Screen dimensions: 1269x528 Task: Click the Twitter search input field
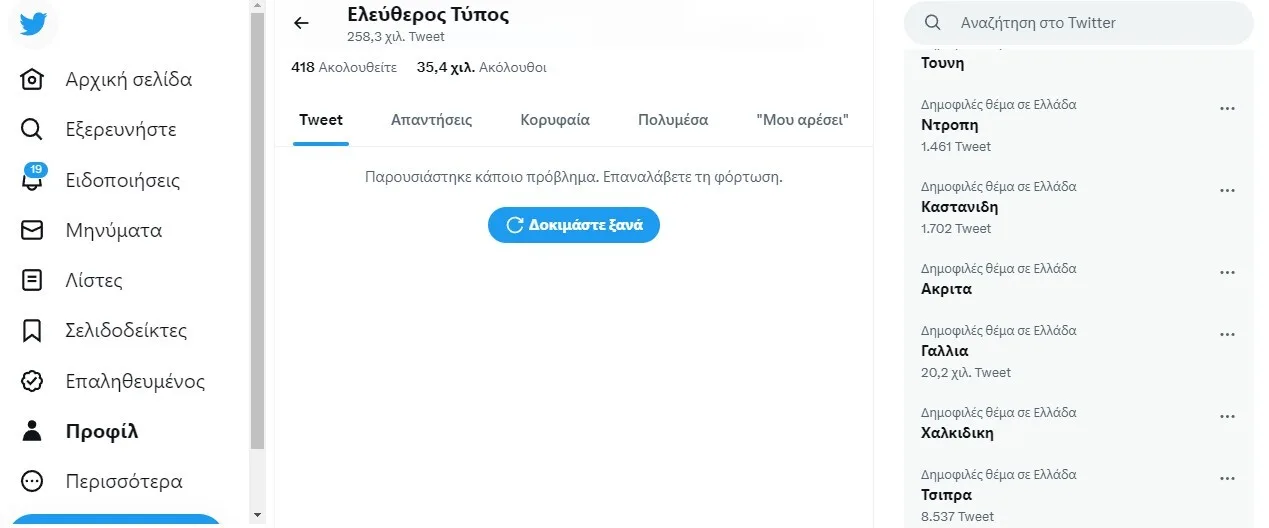(1090, 23)
